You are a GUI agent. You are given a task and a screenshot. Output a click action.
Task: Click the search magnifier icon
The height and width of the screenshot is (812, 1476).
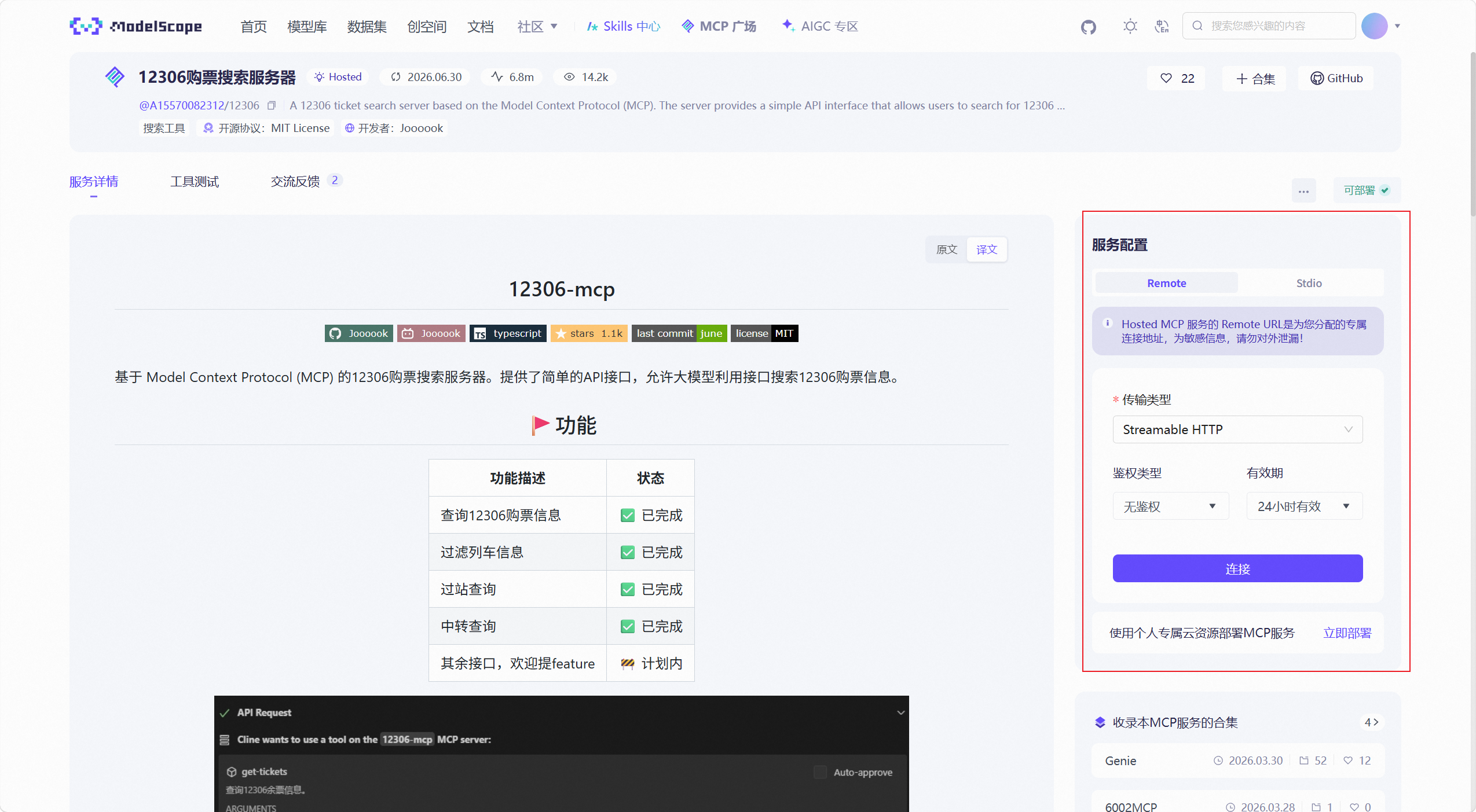click(x=1197, y=26)
